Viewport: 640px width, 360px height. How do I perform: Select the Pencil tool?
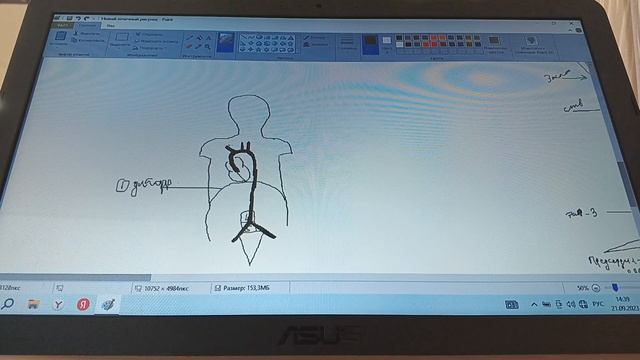189,38
